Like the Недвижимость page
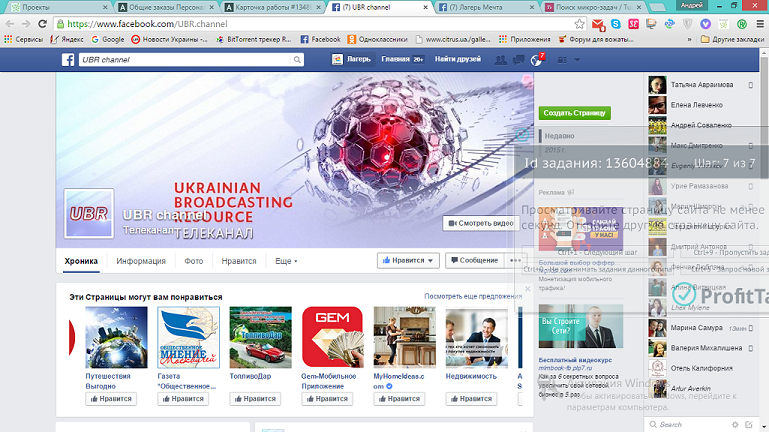Viewport: 769px width, 432px height. click(471, 399)
